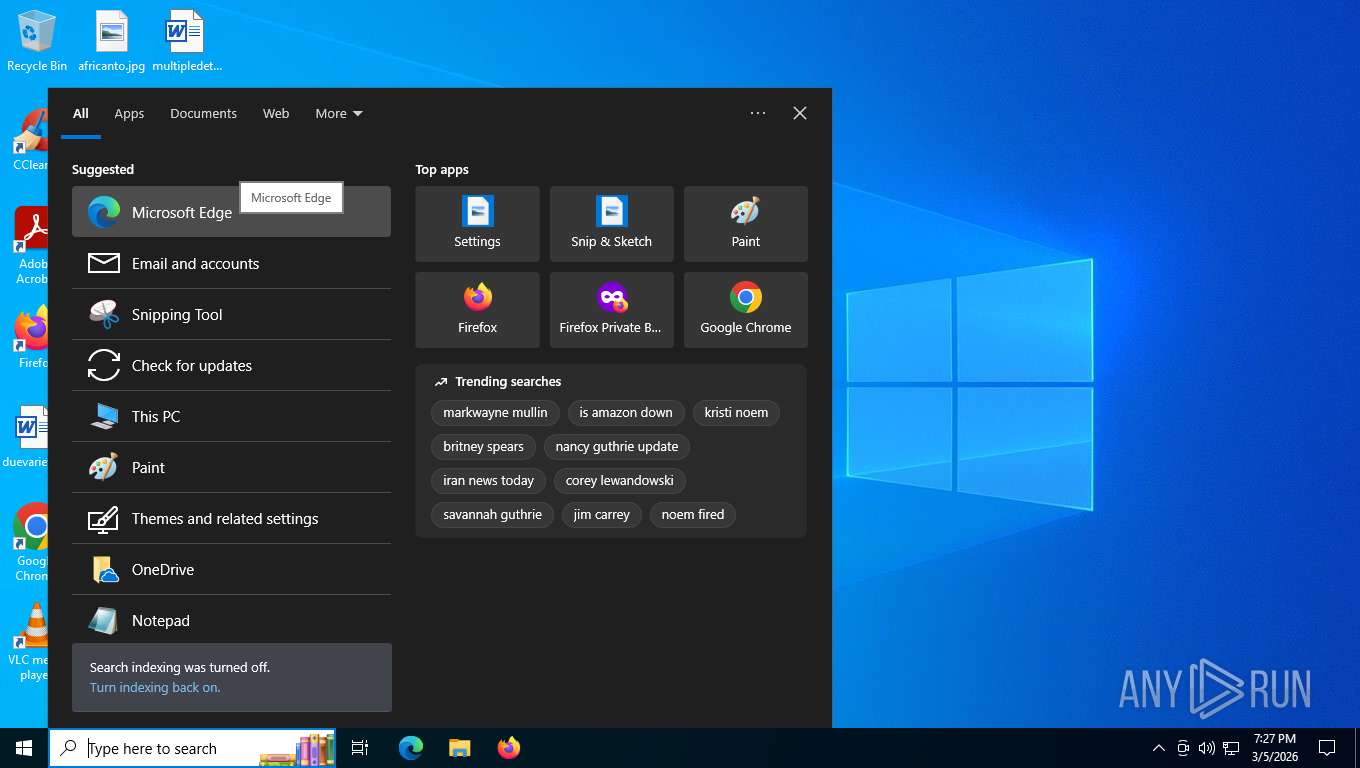Open This PC from suggestions
1360x768 pixels.
click(231, 416)
